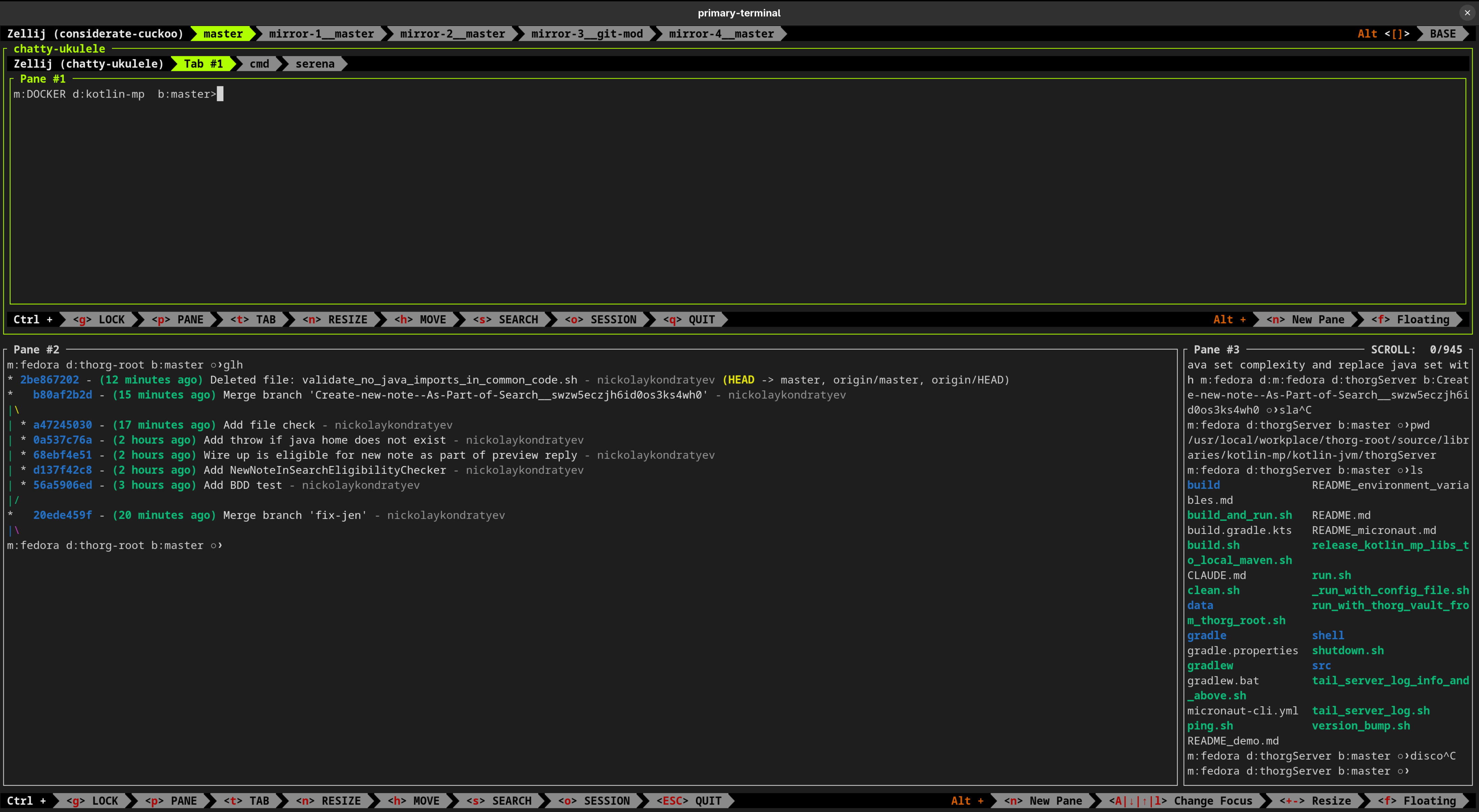Click the Pane #1 prompt line
This screenshot has width=1479, height=812.
pyautogui.click(x=115, y=94)
